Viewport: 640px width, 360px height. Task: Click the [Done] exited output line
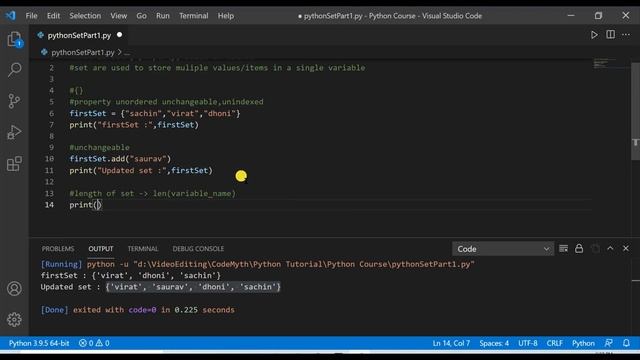pyautogui.click(x=138, y=310)
